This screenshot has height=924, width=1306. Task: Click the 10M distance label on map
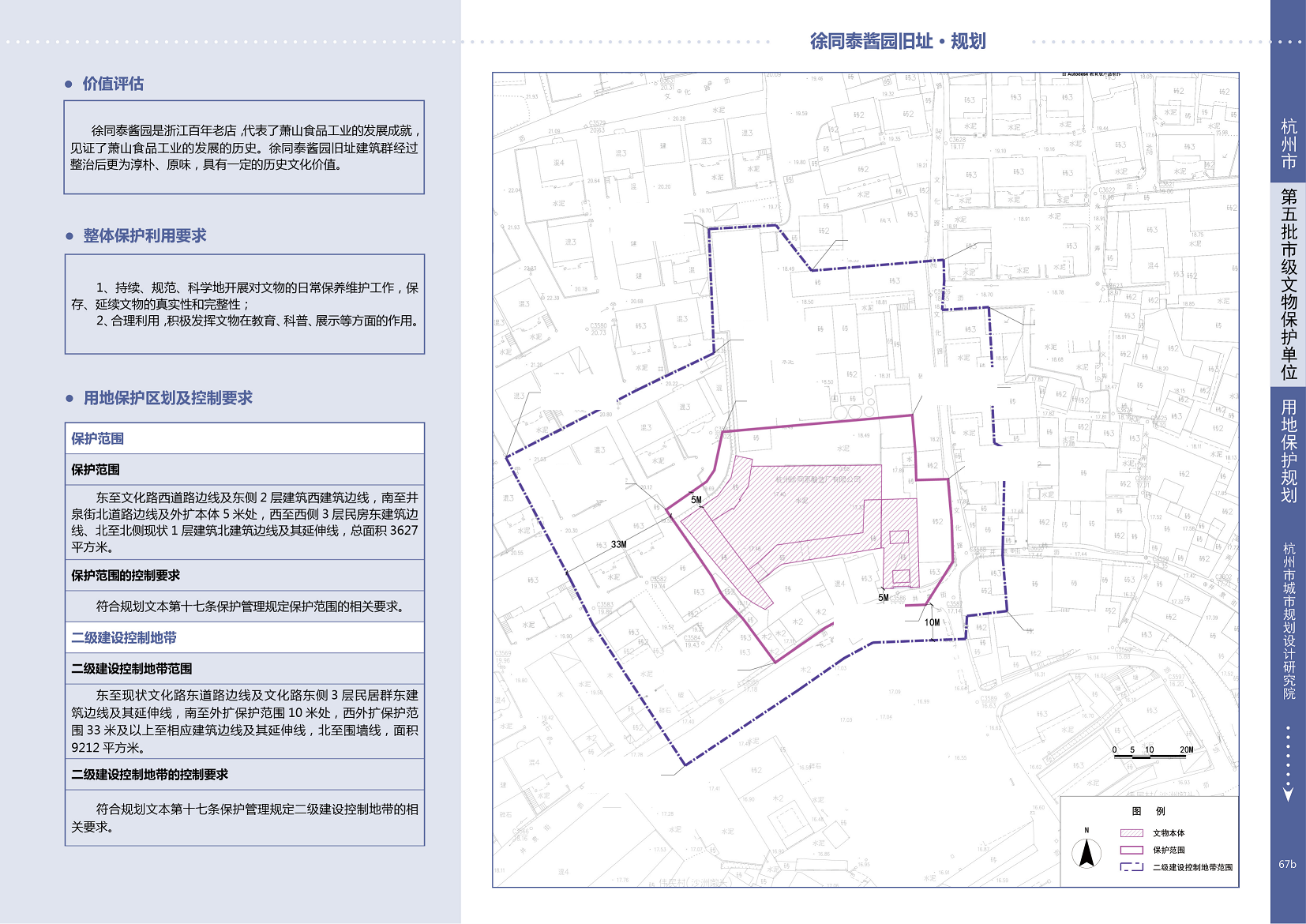tap(933, 622)
